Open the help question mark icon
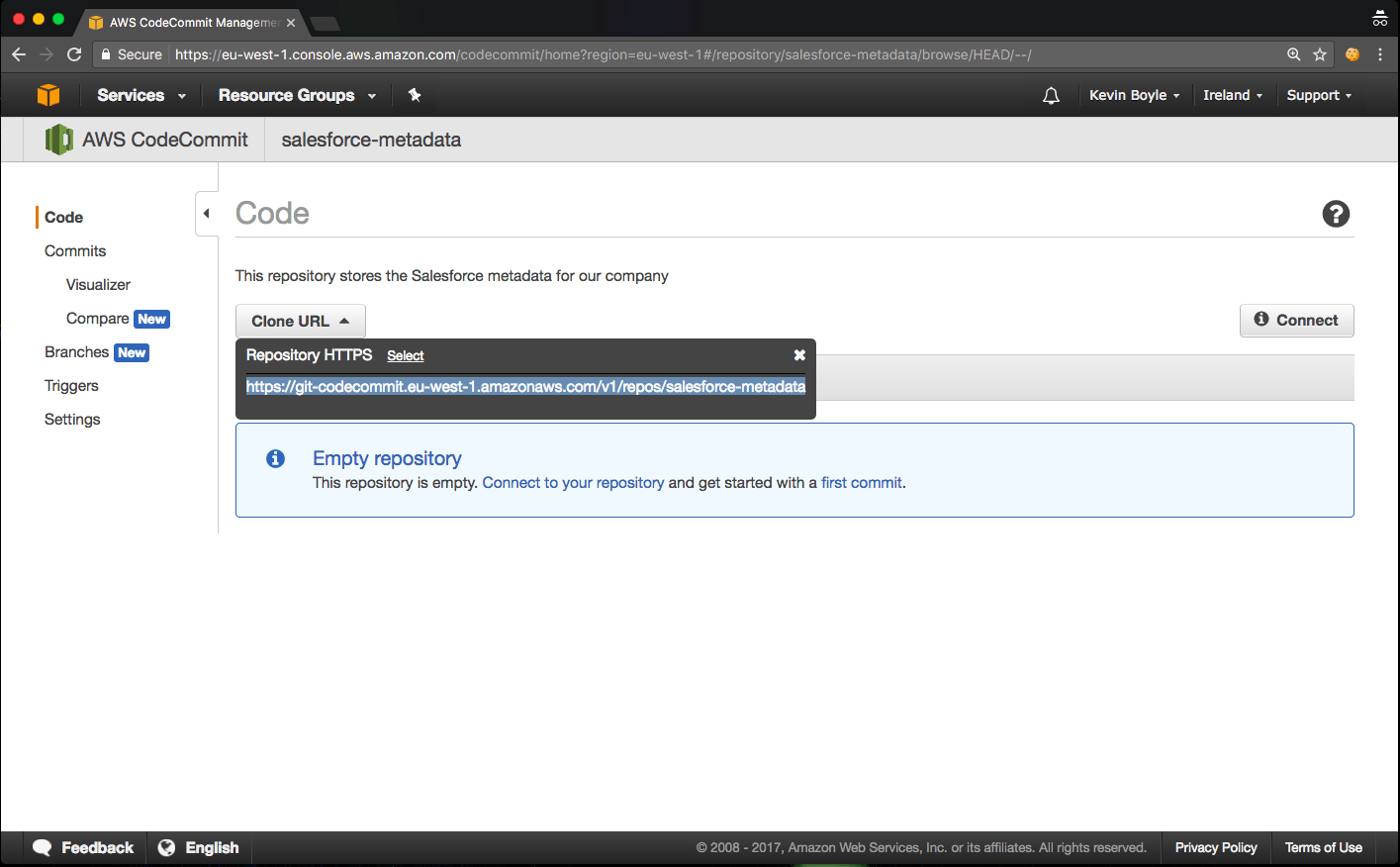 click(1336, 214)
